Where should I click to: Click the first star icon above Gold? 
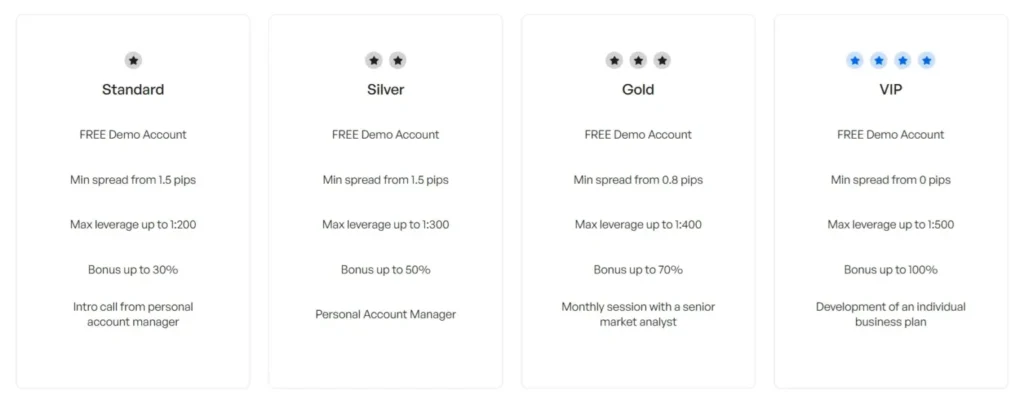(x=614, y=61)
